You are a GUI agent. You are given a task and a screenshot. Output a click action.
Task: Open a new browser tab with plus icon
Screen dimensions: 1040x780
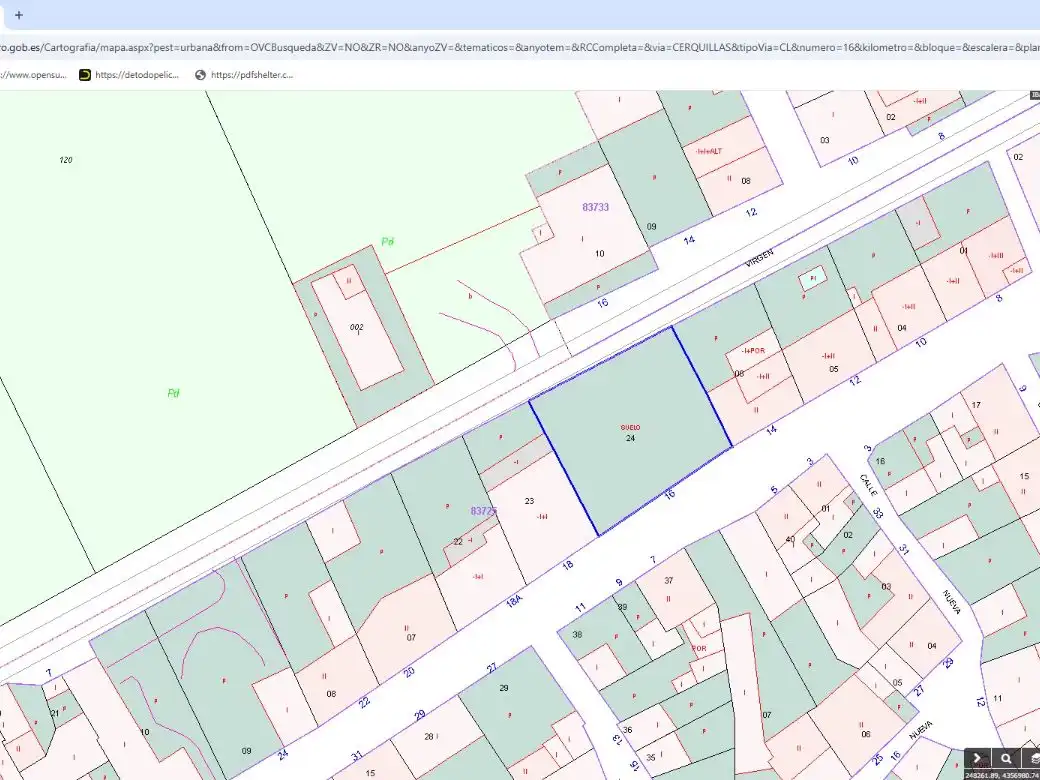pyautogui.click(x=19, y=15)
